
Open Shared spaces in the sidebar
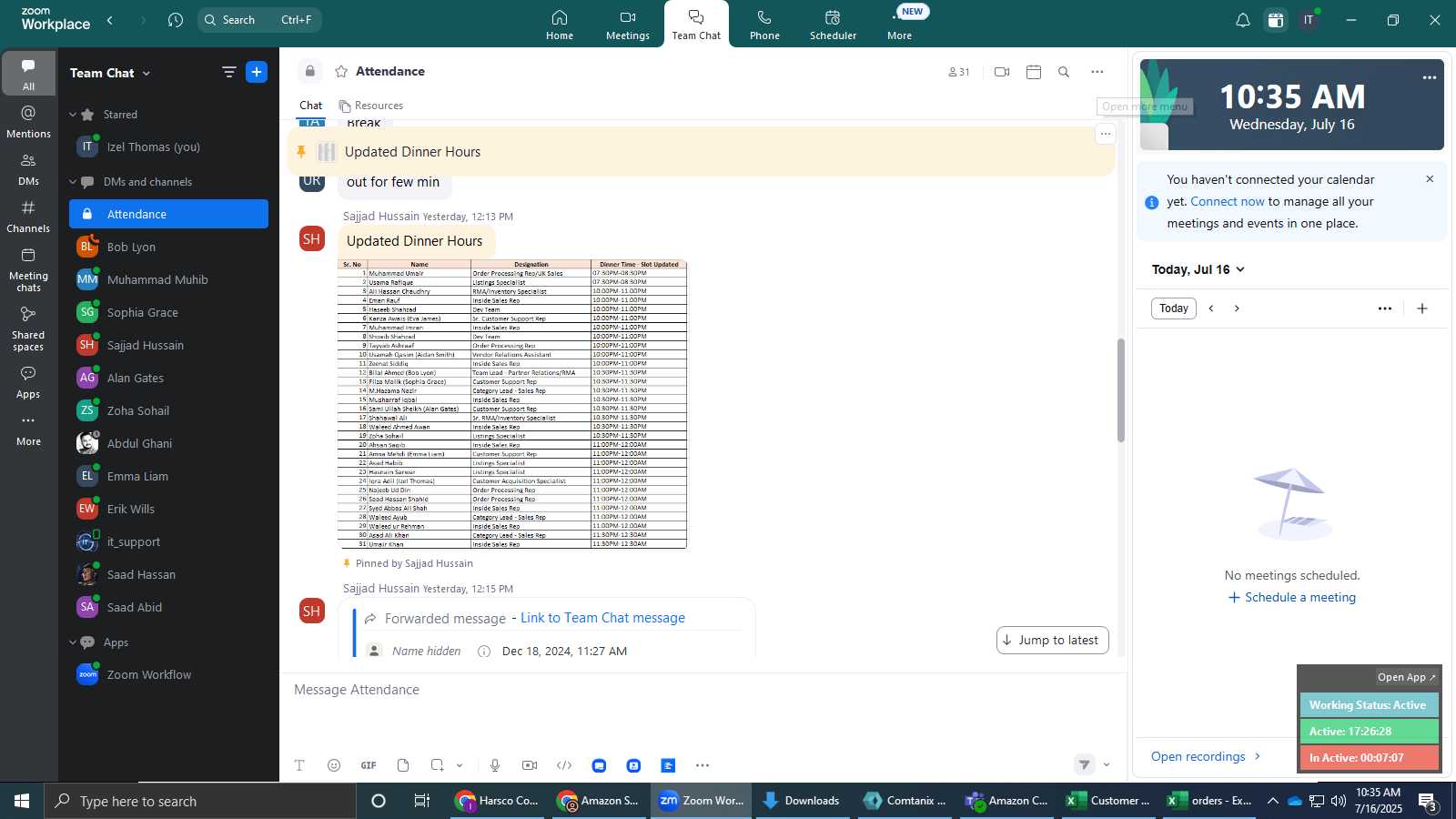[x=28, y=329]
